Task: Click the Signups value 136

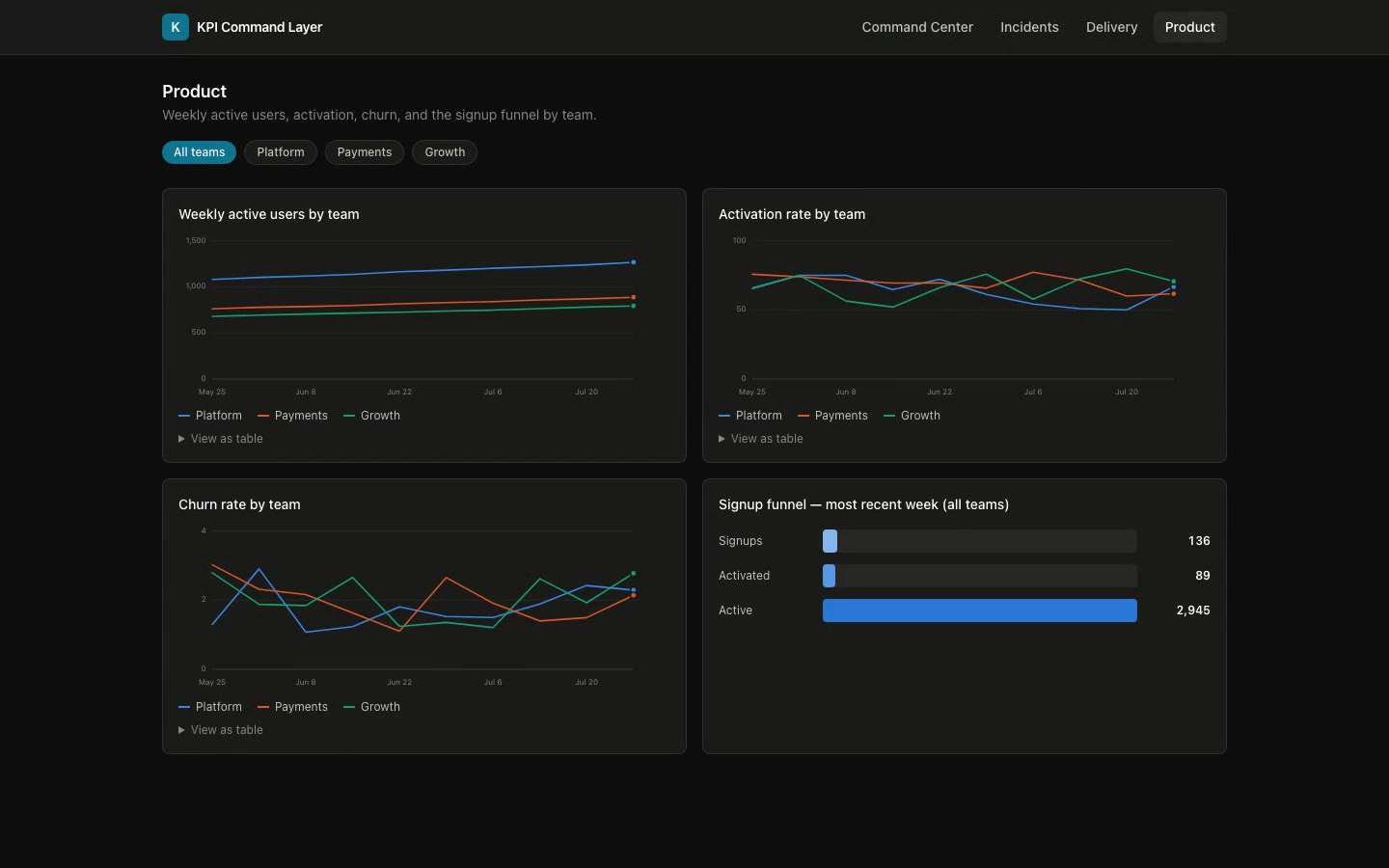Action: coord(1199,541)
